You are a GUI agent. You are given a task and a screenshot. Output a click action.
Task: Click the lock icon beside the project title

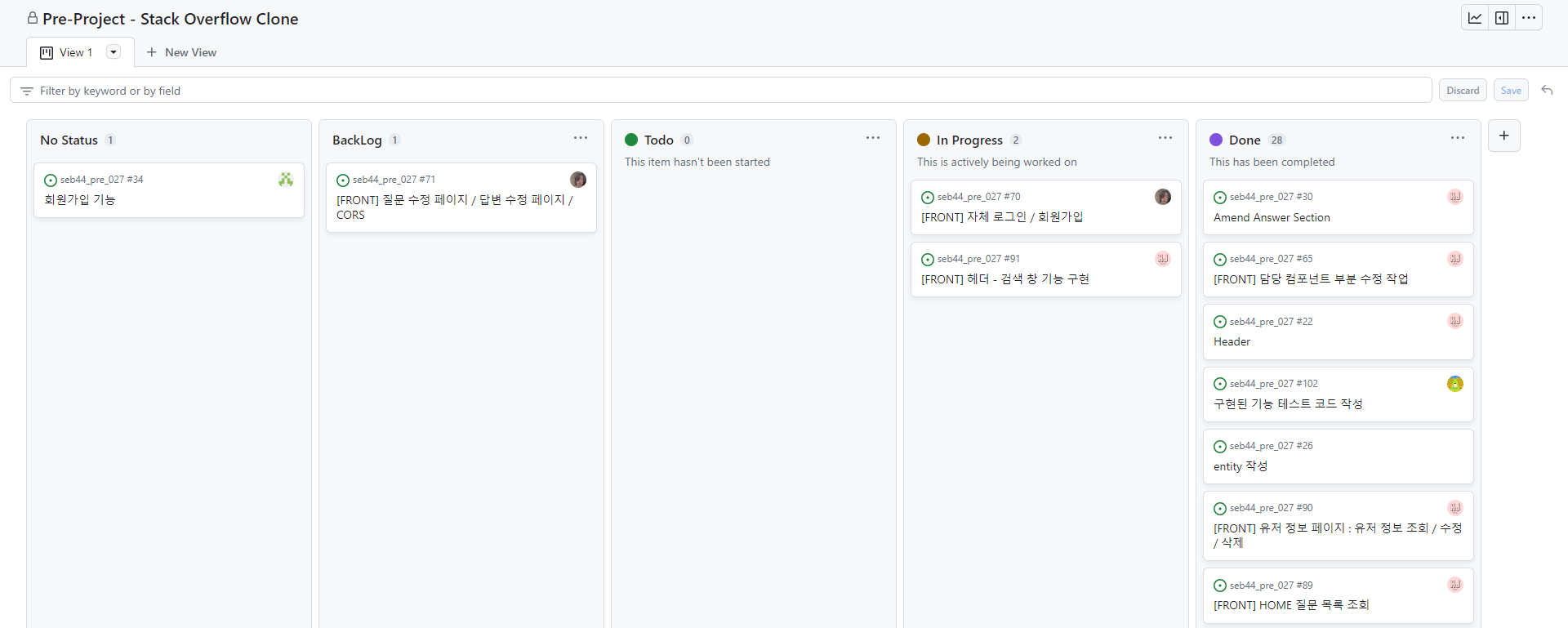pos(33,18)
